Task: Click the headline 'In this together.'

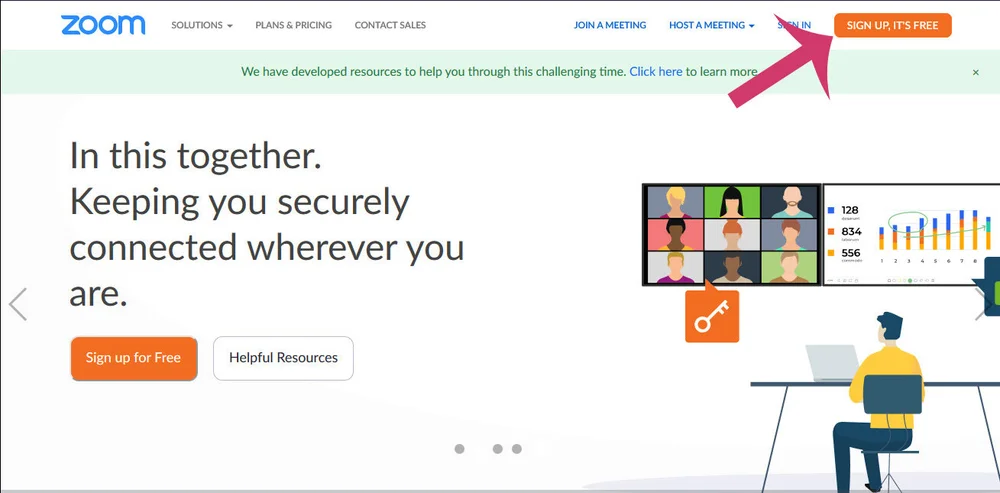Action: tap(195, 155)
